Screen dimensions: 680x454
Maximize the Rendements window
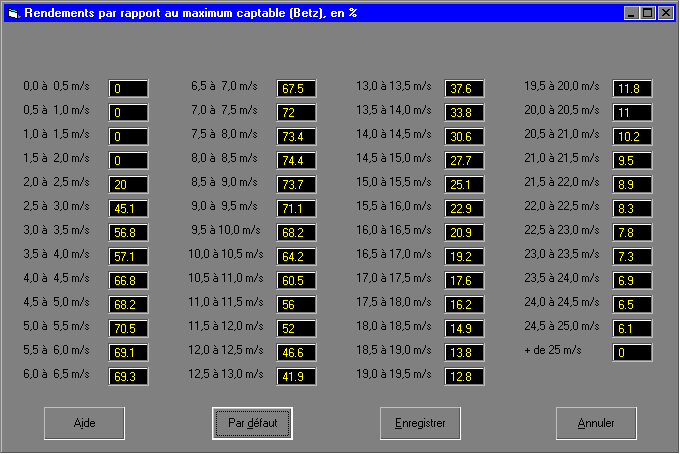(648, 13)
